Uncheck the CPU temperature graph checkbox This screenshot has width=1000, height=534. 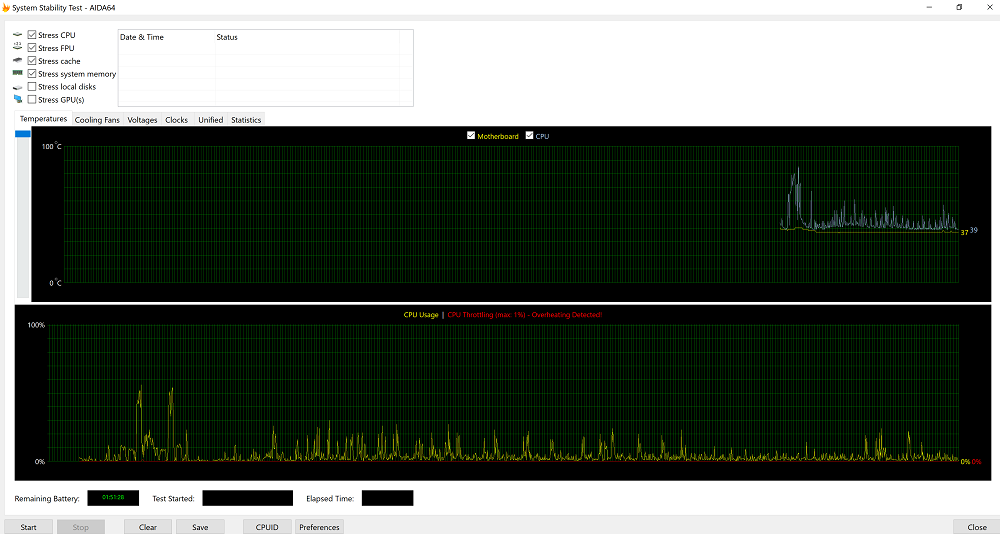(530, 136)
